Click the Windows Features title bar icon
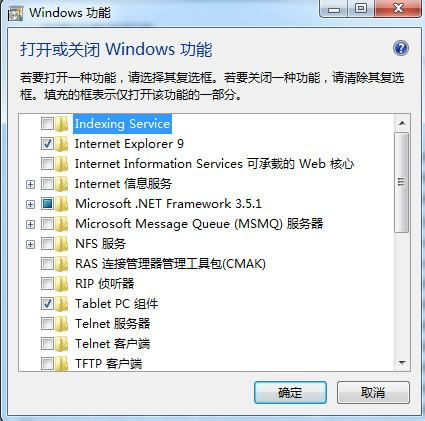425x421 pixels. pyautogui.click(x=16, y=14)
